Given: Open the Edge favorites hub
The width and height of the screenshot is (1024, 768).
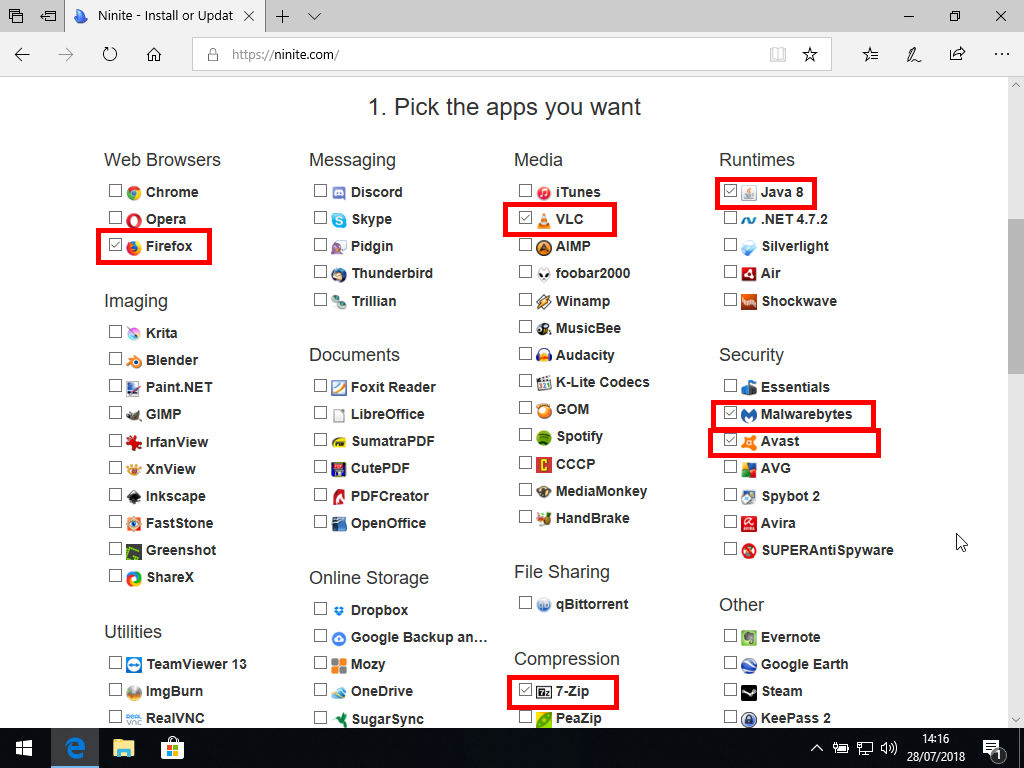Looking at the screenshot, I should tap(871, 54).
